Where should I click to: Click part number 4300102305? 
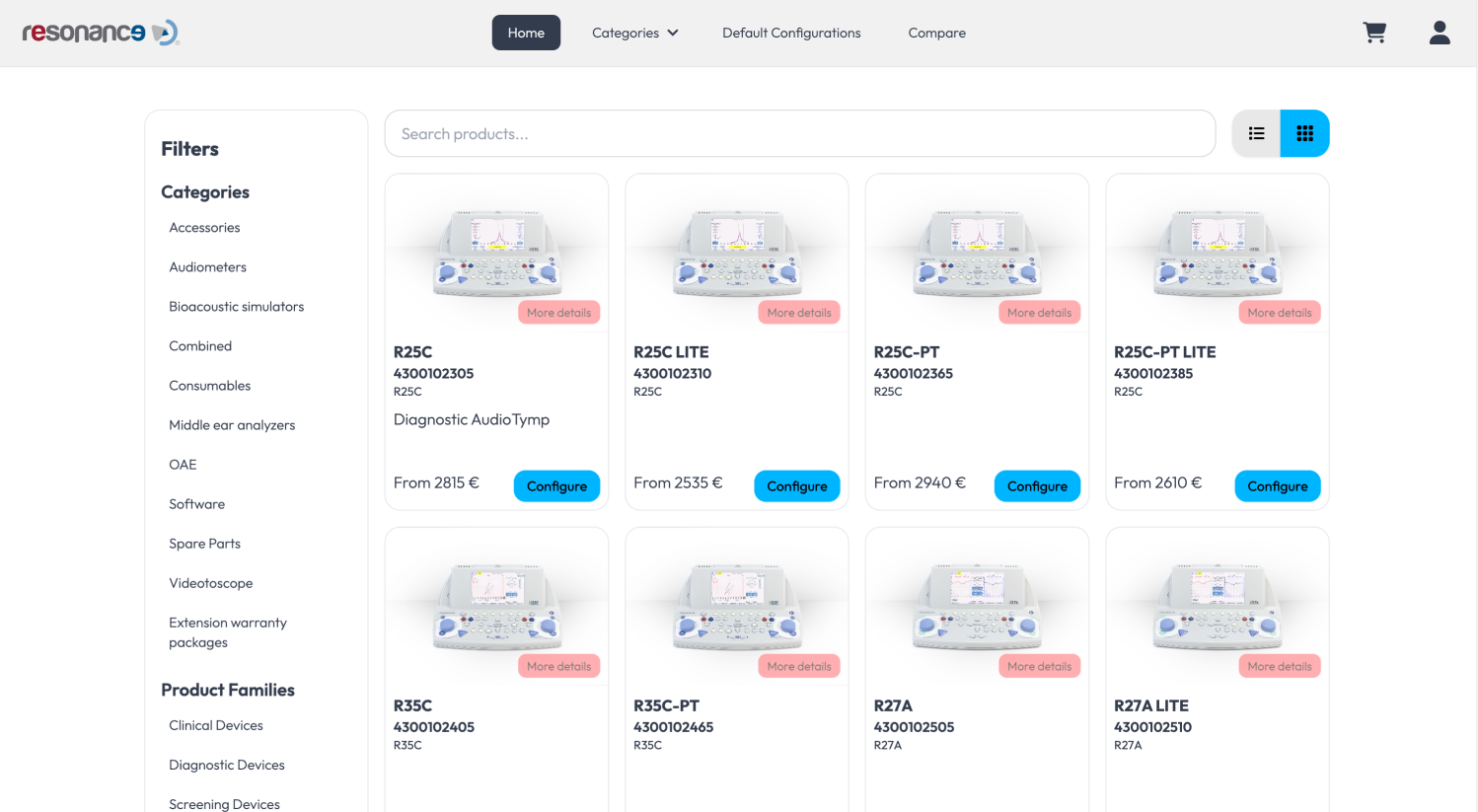433,374
